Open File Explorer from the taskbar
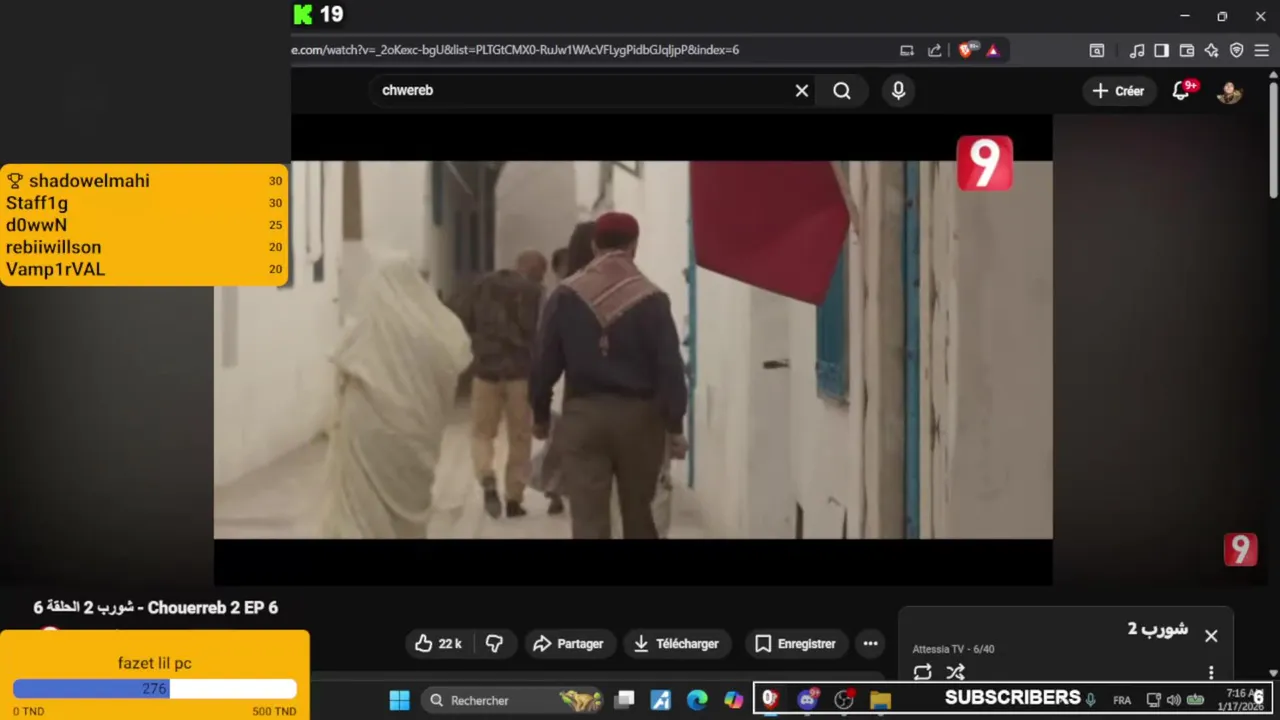The image size is (1280, 720). (x=880, y=700)
